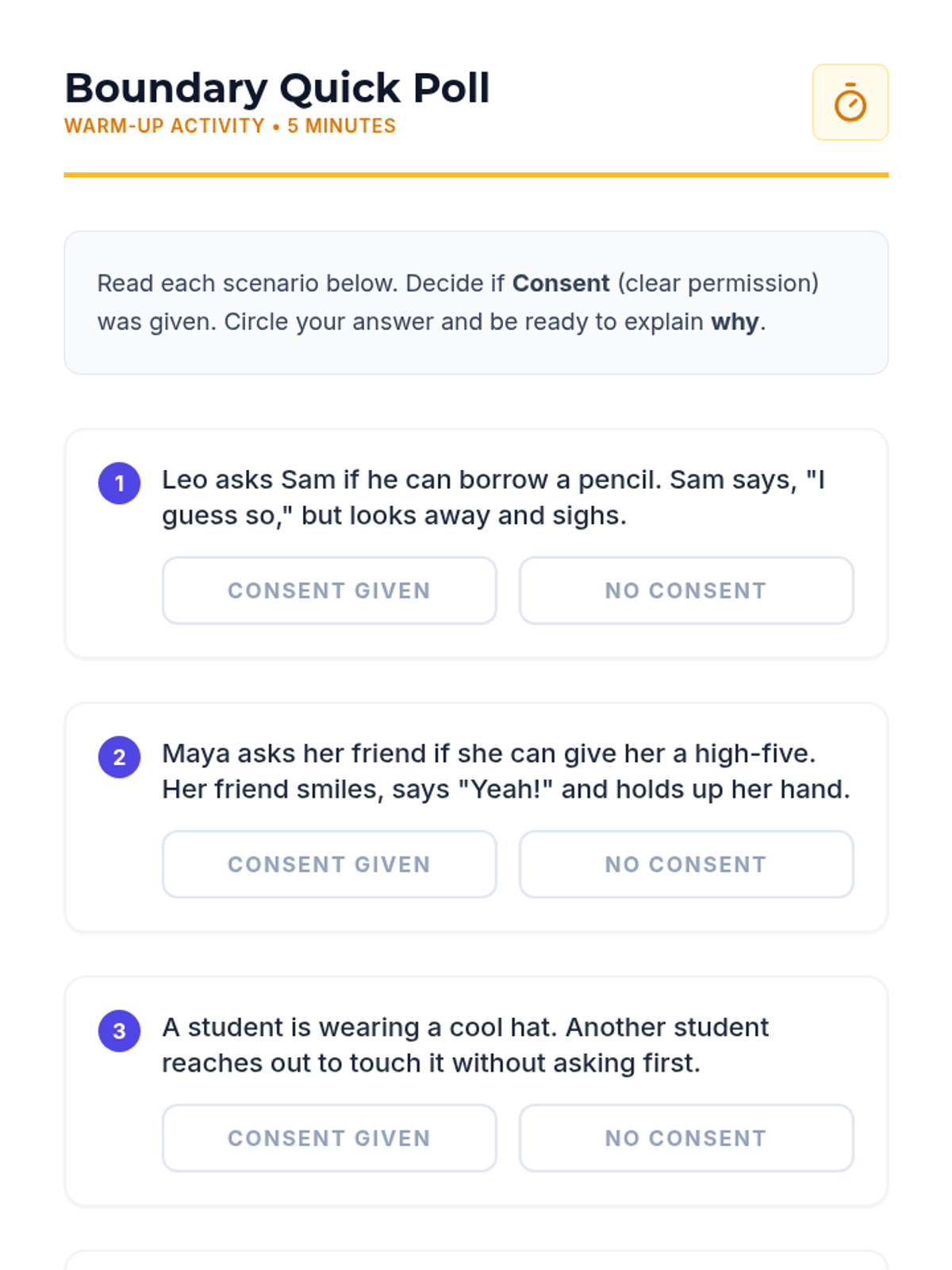Choose Consent Given for the pencil scenario

pyautogui.click(x=329, y=590)
